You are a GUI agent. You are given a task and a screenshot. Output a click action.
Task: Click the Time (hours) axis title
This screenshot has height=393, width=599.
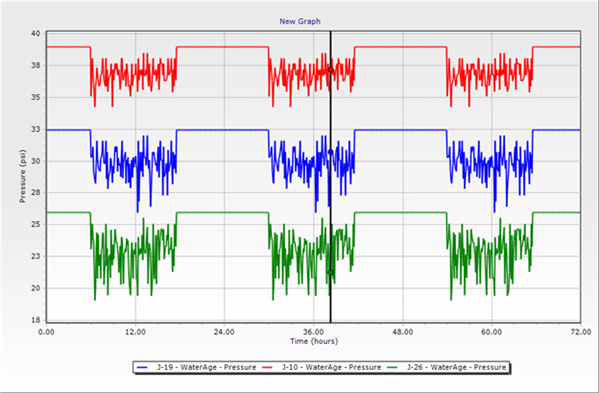coord(314,341)
